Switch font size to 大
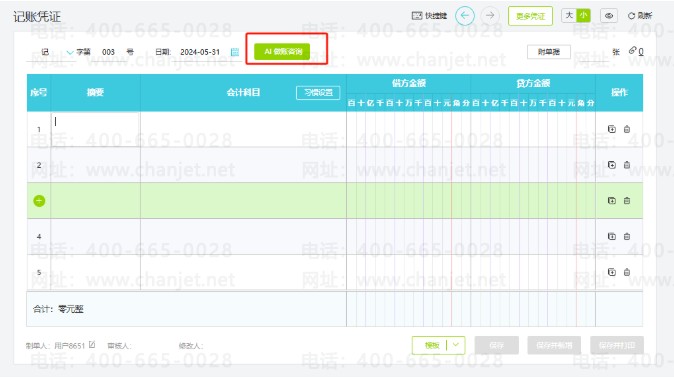 (x=569, y=16)
